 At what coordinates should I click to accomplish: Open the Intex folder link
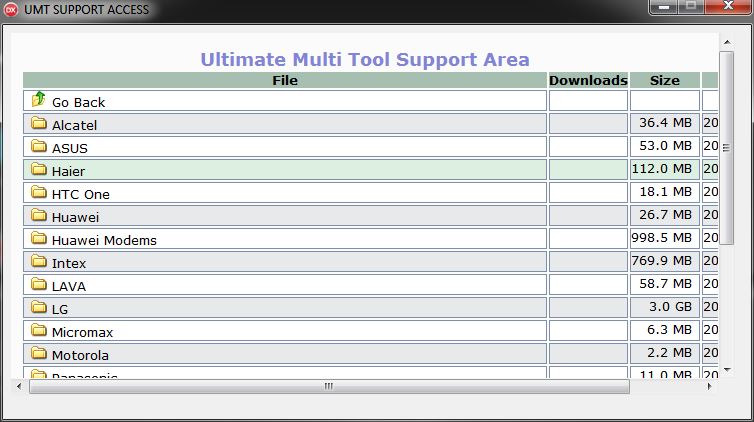pyautogui.click(x=69, y=263)
